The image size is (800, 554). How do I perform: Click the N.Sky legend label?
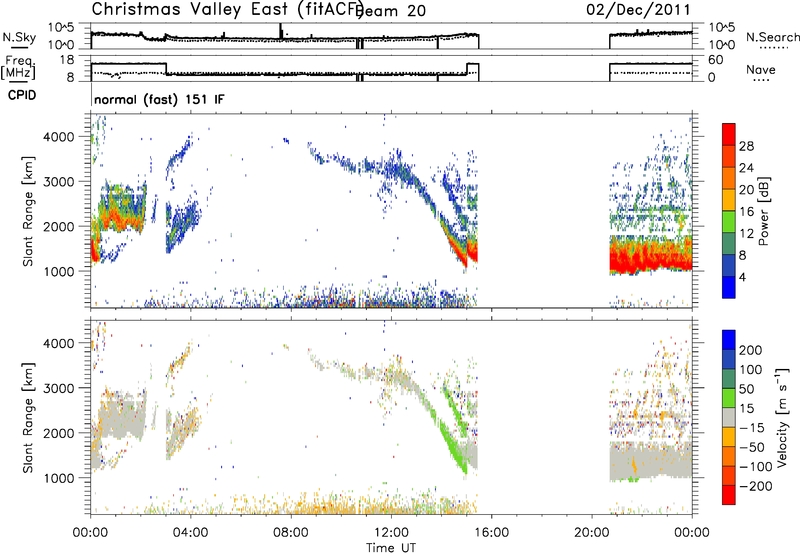click(19, 37)
